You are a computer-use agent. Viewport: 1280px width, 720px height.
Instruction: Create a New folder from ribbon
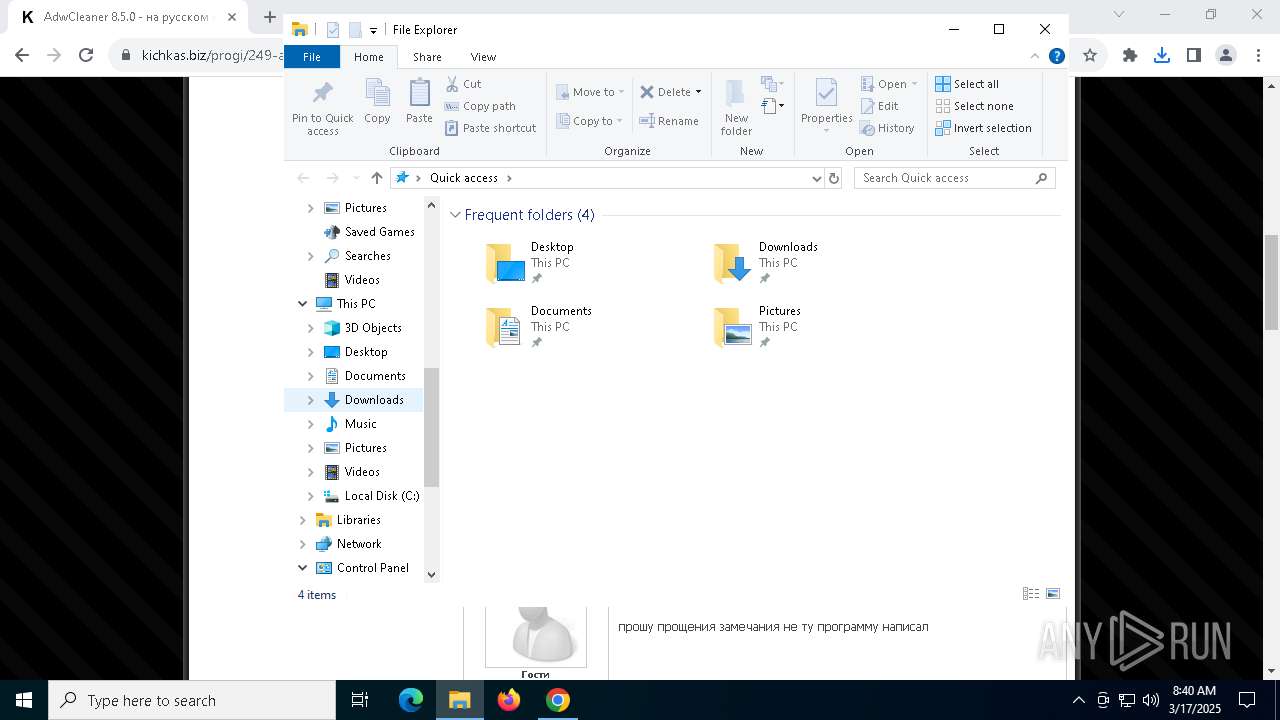[736, 107]
